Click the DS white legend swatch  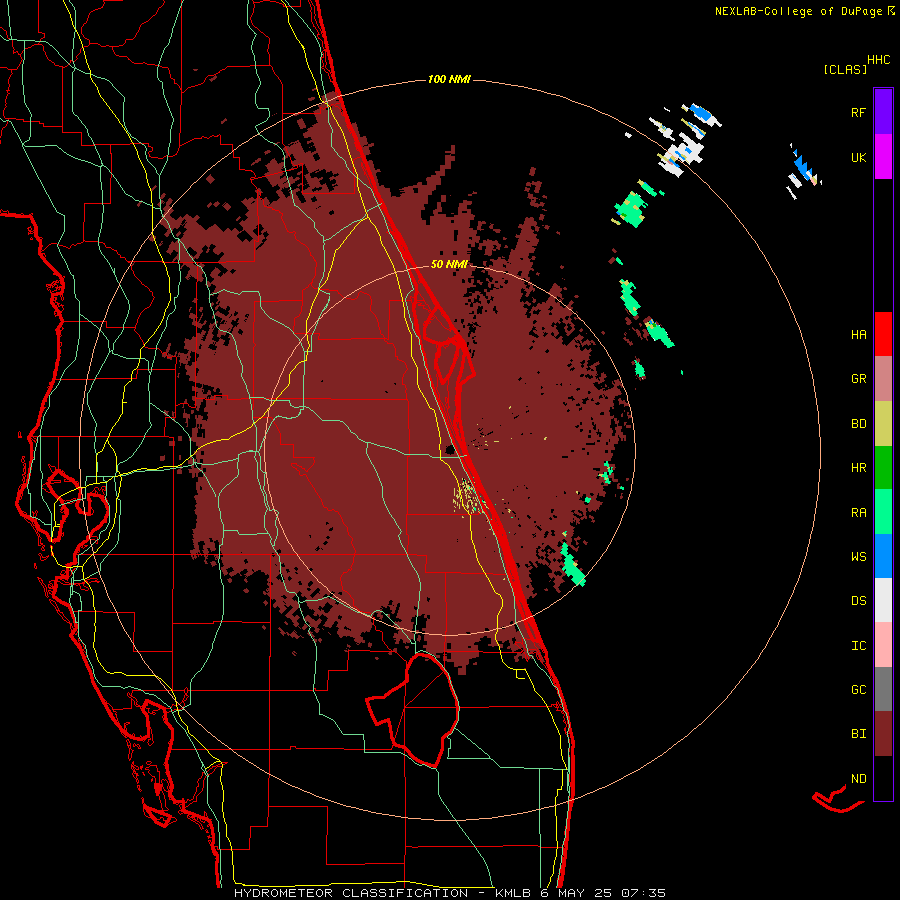click(883, 600)
